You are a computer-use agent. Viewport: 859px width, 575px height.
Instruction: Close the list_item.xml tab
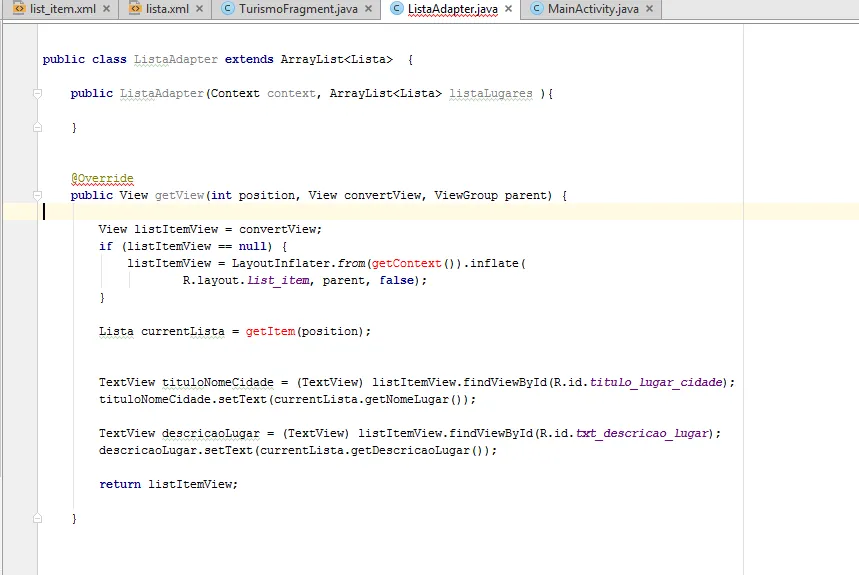pos(106,9)
